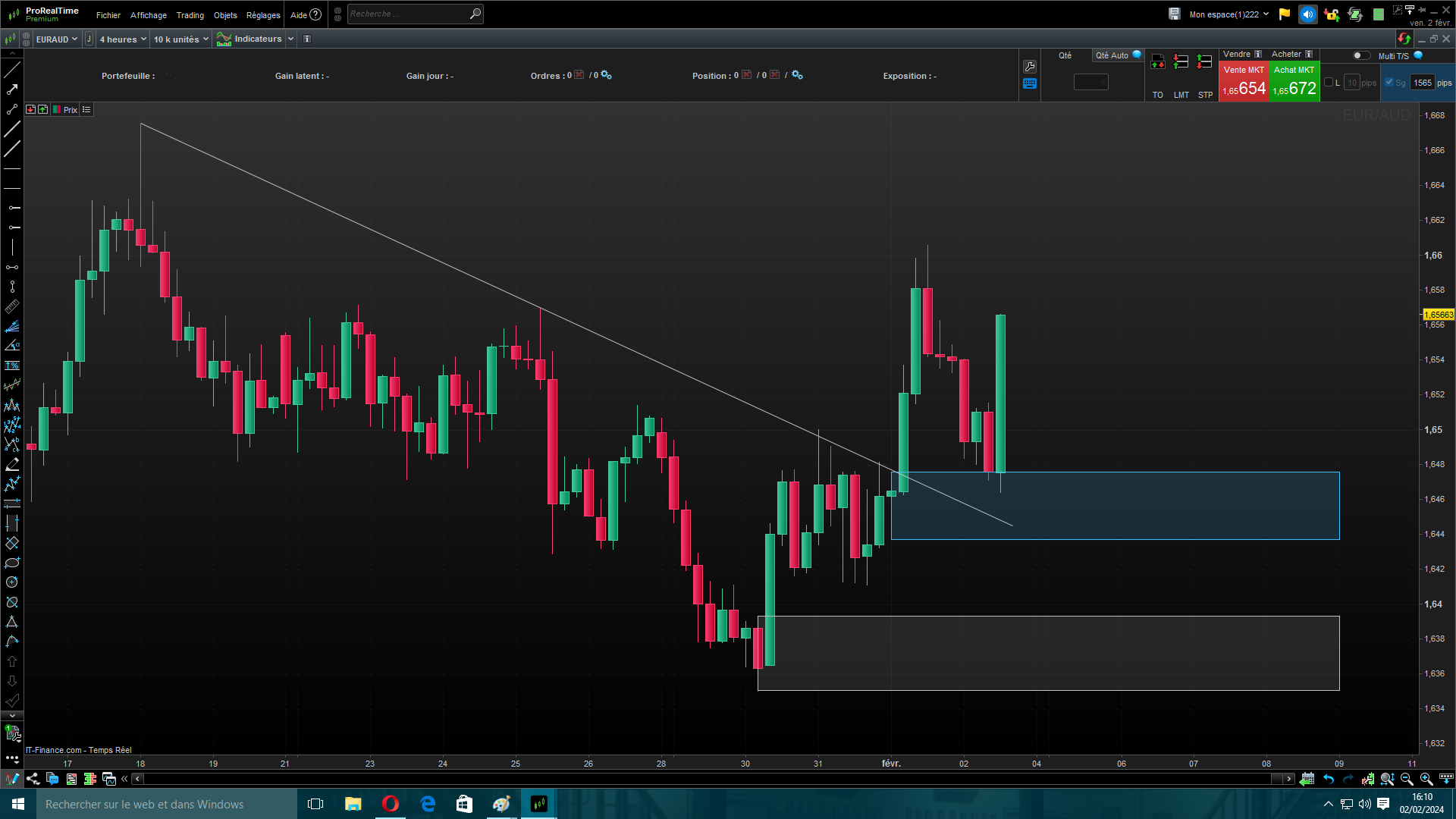This screenshot has height=819, width=1456.
Task: Expand the 4 heures timeframe dropdown
Action: pos(123,39)
